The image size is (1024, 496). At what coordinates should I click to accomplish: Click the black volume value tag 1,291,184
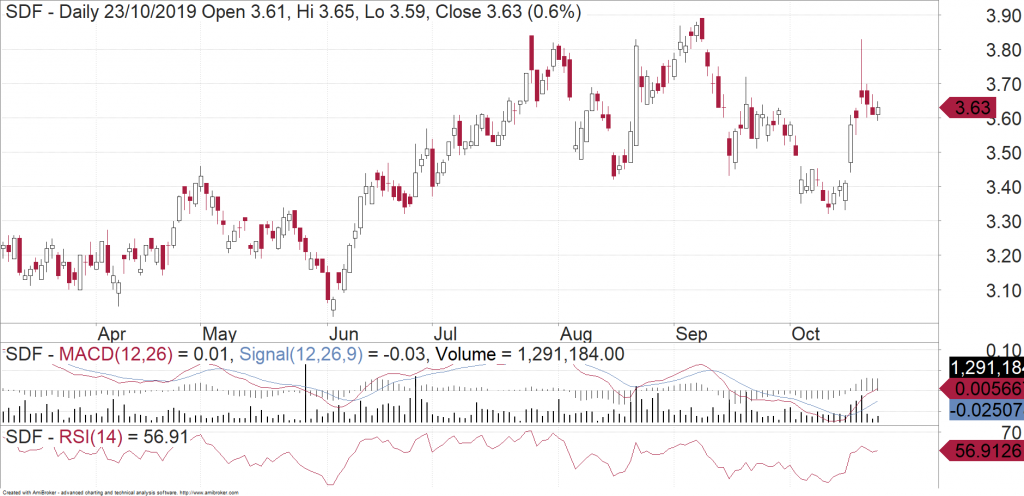tap(983, 369)
